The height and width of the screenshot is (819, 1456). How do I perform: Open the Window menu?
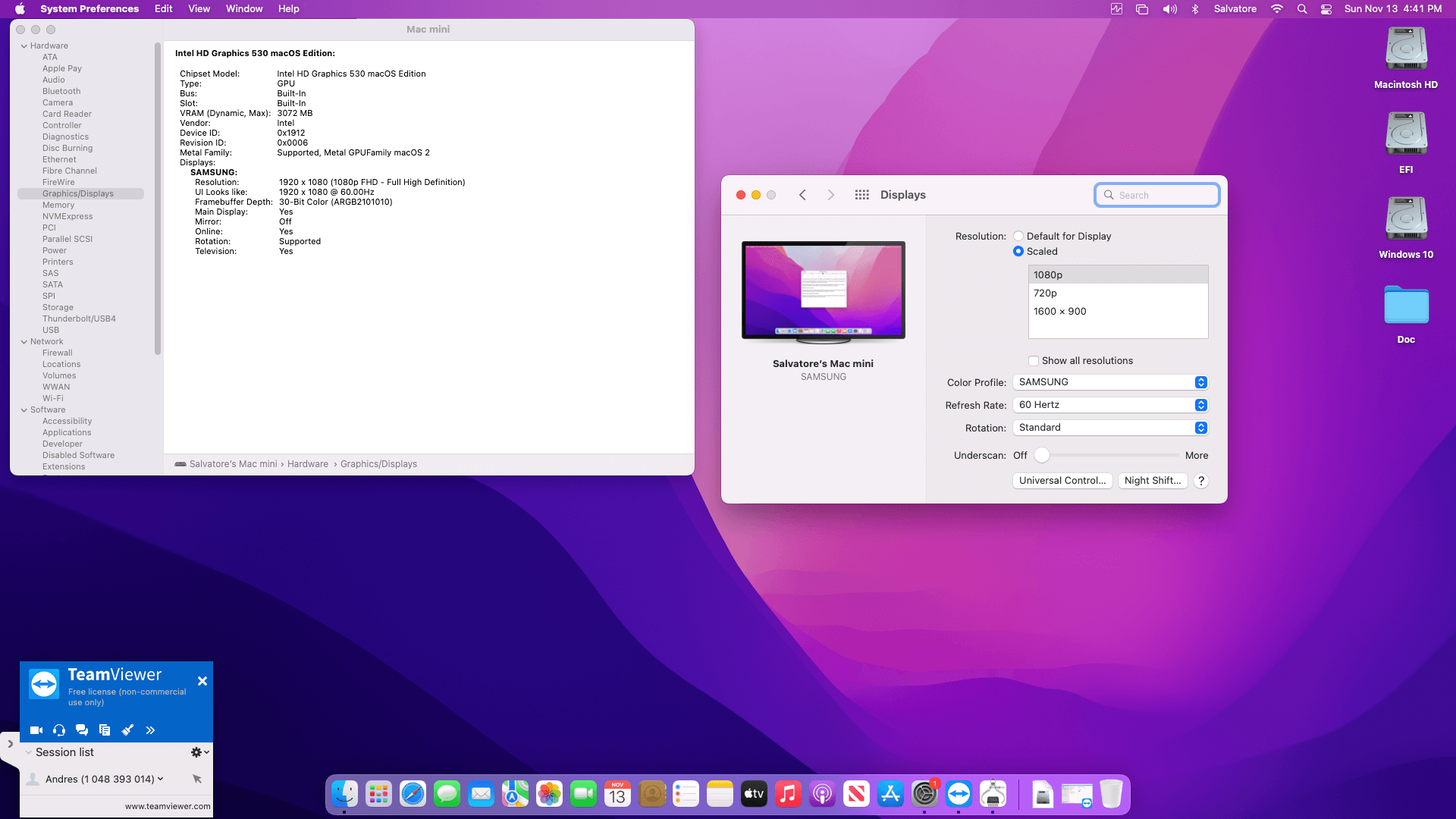(244, 9)
